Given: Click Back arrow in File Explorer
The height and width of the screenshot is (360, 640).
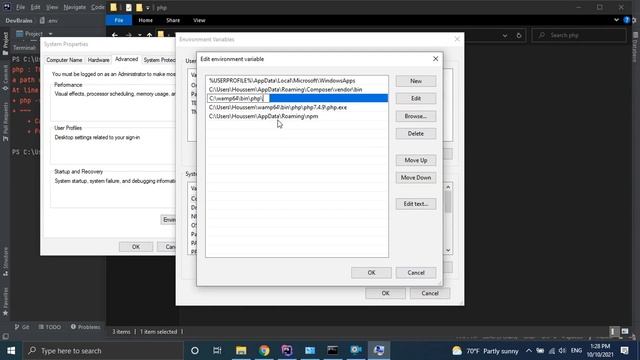Looking at the screenshot, I should click(115, 36).
